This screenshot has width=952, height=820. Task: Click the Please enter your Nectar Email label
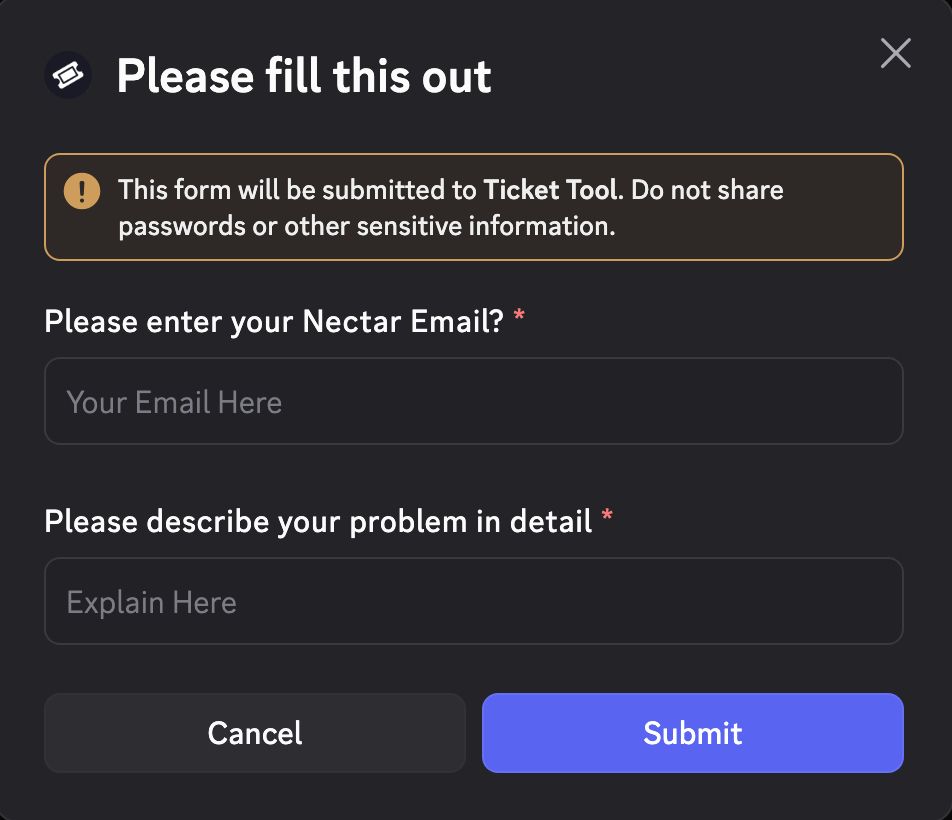(x=274, y=322)
